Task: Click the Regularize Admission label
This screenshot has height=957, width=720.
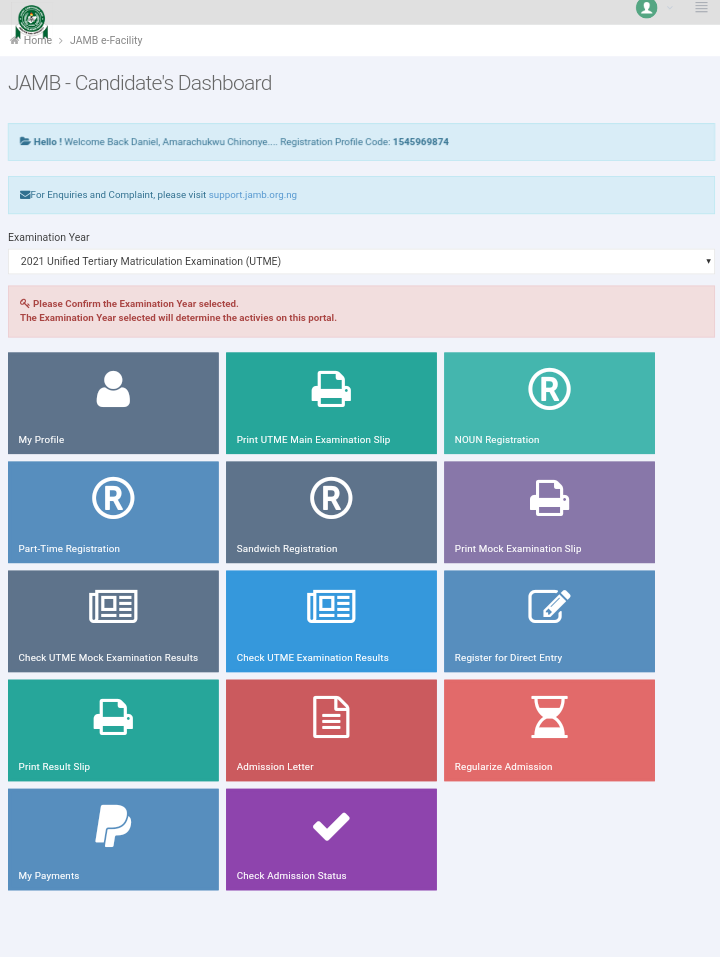Action: click(503, 767)
